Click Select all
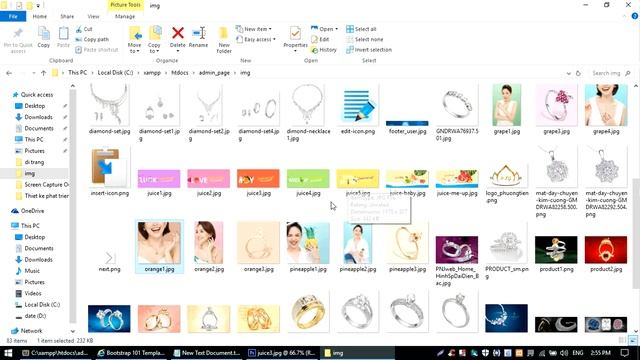This screenshot has height=360, width=640. [x=361, y=29]
